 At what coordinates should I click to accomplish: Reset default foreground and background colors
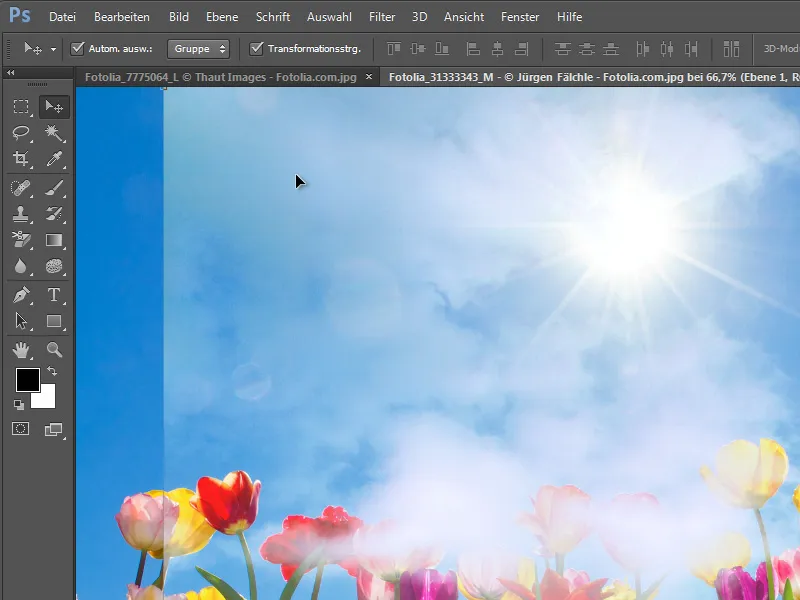(x=19, y=405)
